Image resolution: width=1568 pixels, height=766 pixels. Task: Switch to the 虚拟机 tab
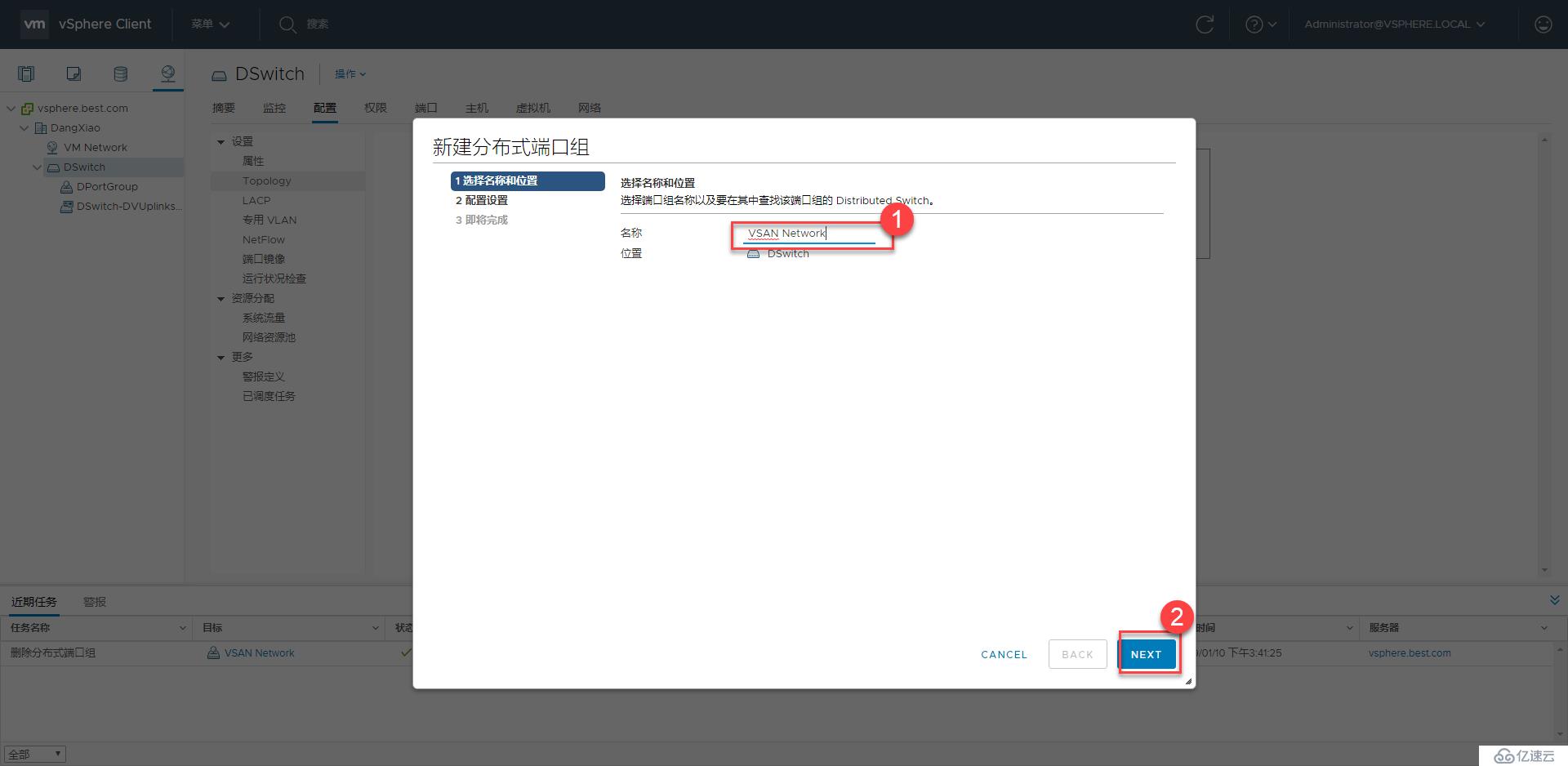(x=533, y=108)
